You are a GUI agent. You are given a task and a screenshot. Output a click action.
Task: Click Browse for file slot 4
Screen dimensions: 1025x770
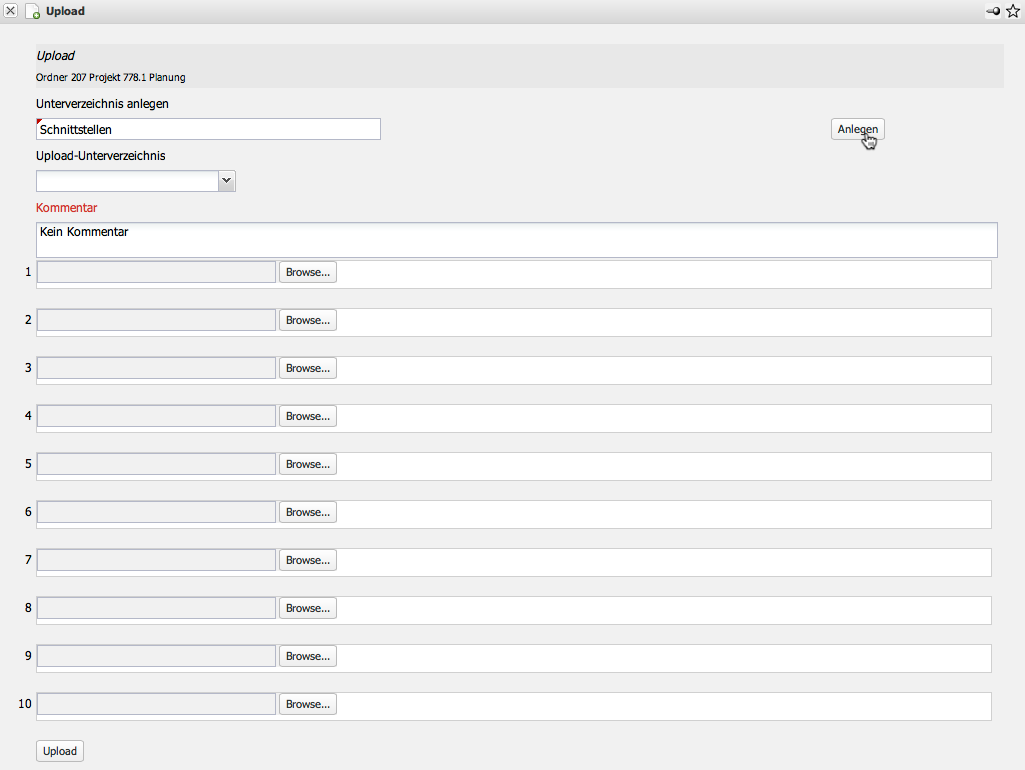pyautogui.click(x=307, y=416)
